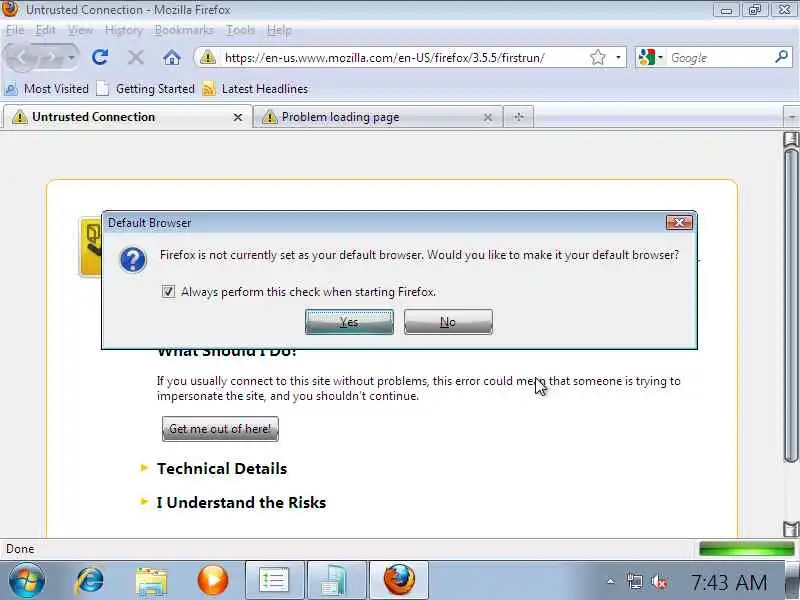This screenshot has width=800, height=600.
Task: Click the Get me out of here! button
Action: (220, 429)
